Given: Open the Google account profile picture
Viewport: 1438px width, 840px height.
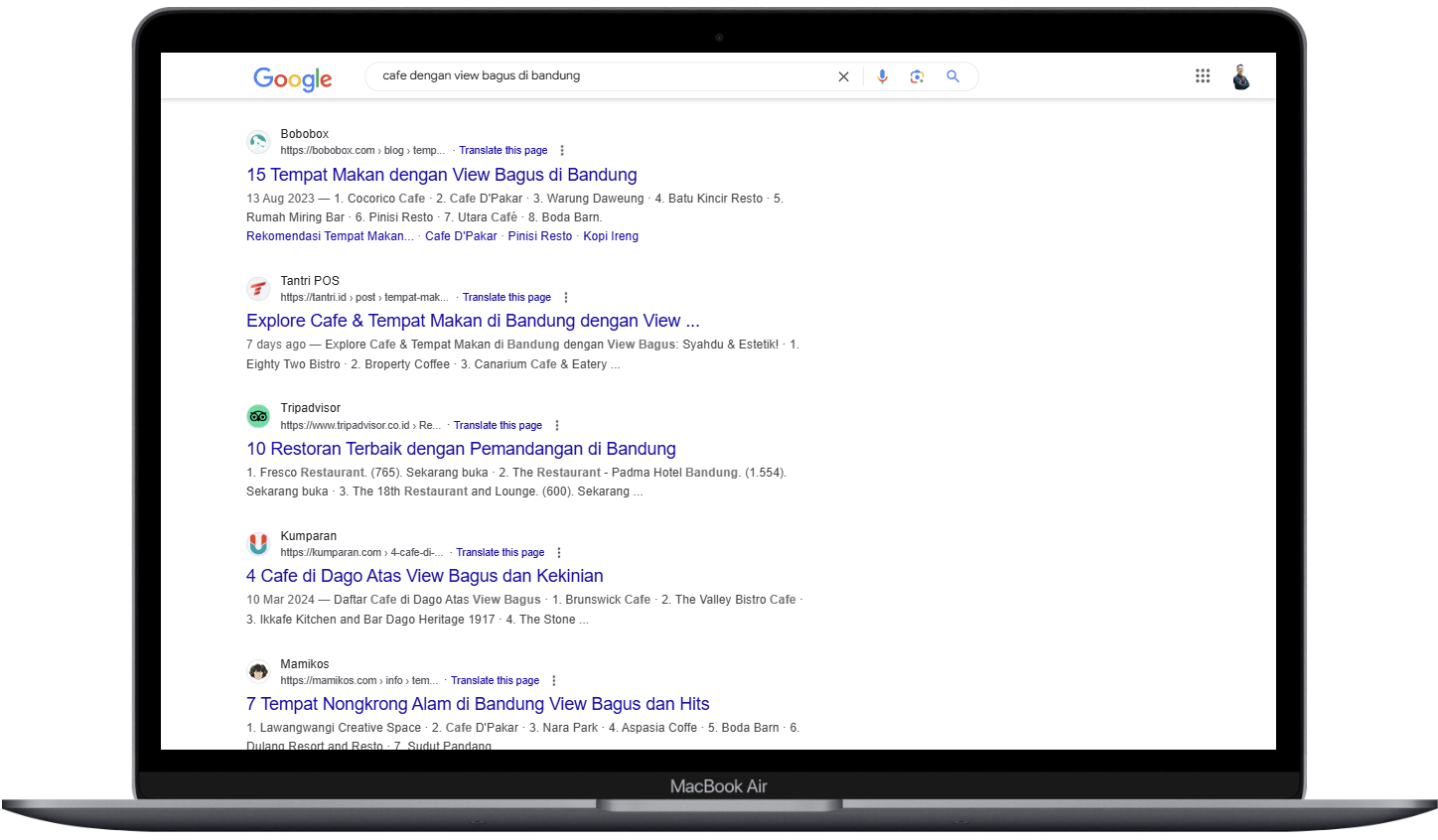Looking at the screenshot, I should 1240,76.
